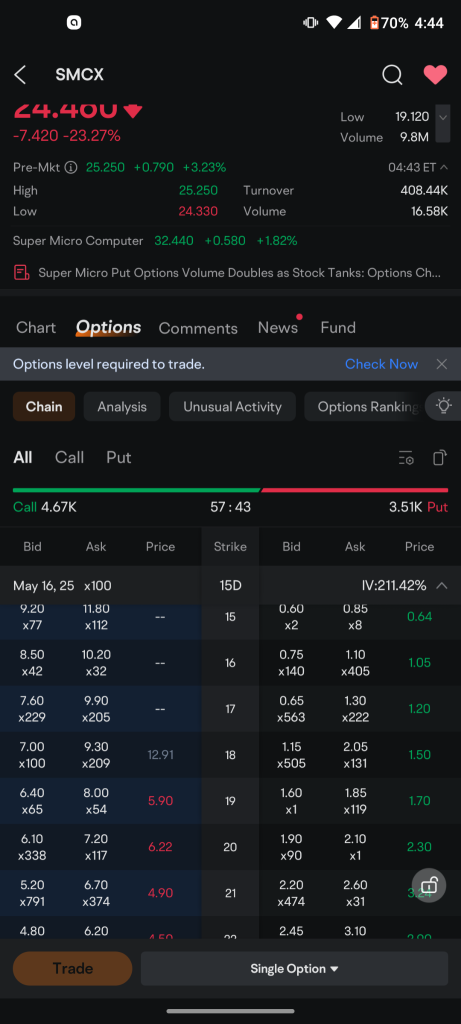Tap the copy layout icon

(x=440, y=458)
